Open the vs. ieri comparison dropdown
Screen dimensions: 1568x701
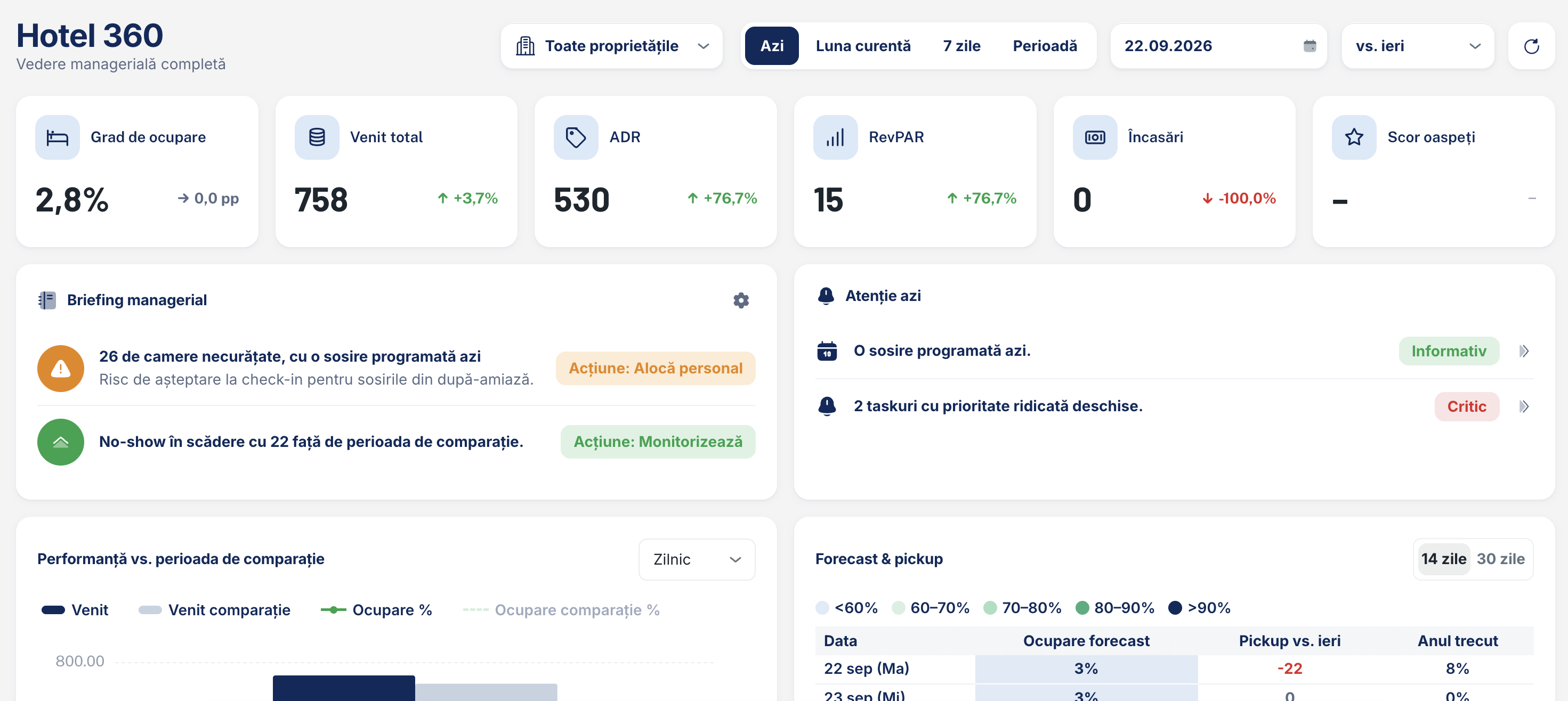pos(1417,46)
